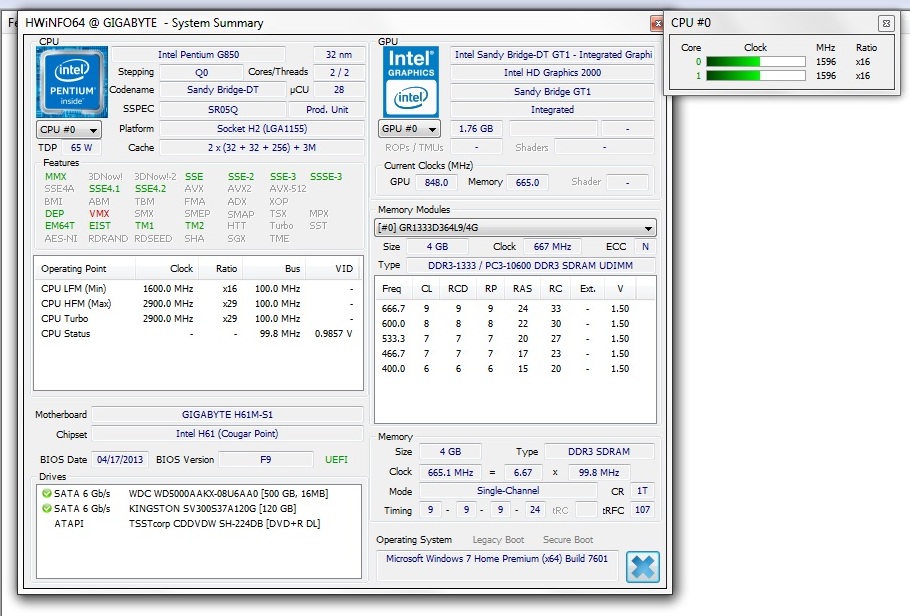Close the System Summary window
This screenshot has width=910, height=616.
pos(658,23)
